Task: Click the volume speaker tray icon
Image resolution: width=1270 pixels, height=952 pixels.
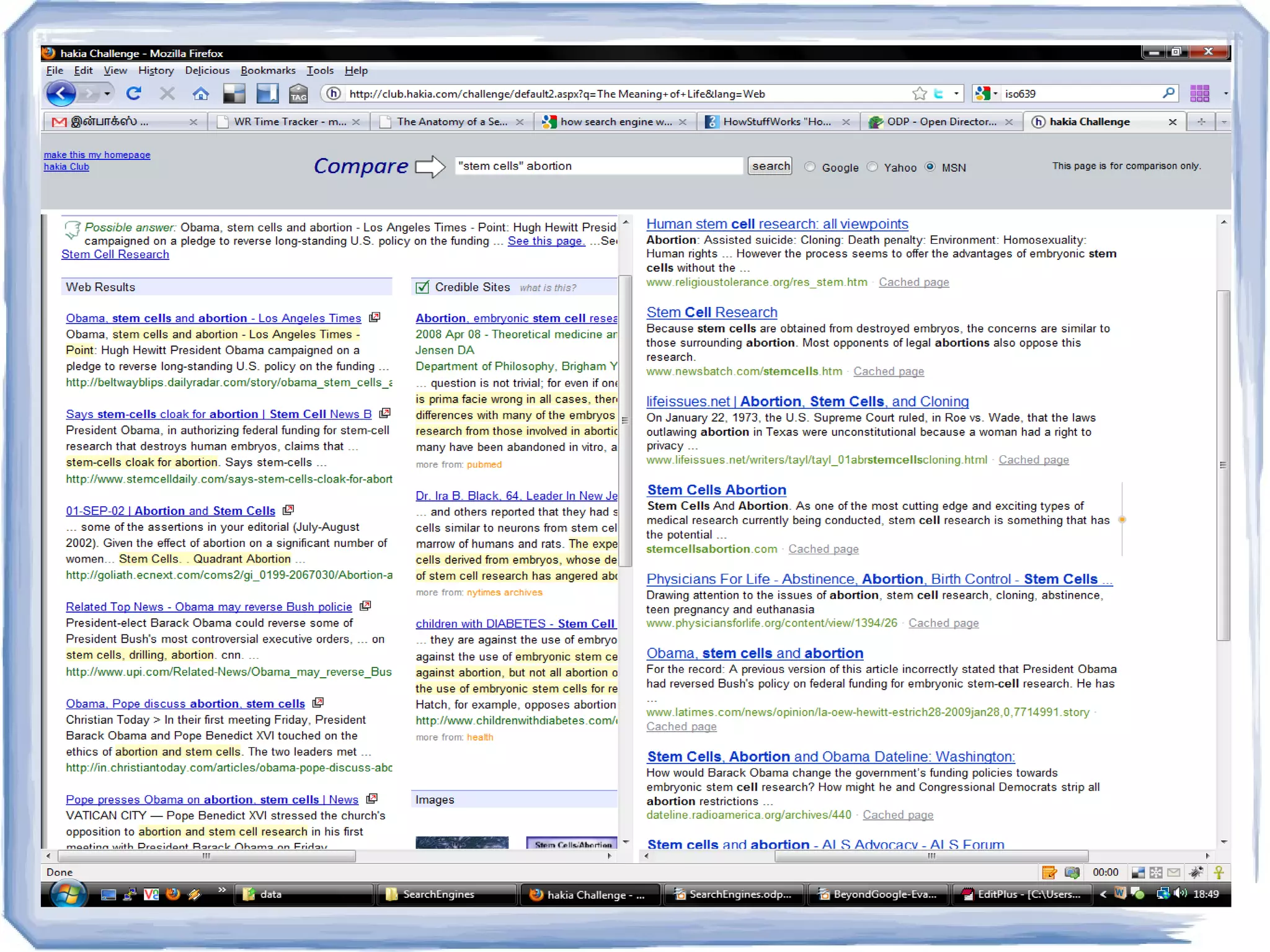Action: click(x=1180, y=894)
